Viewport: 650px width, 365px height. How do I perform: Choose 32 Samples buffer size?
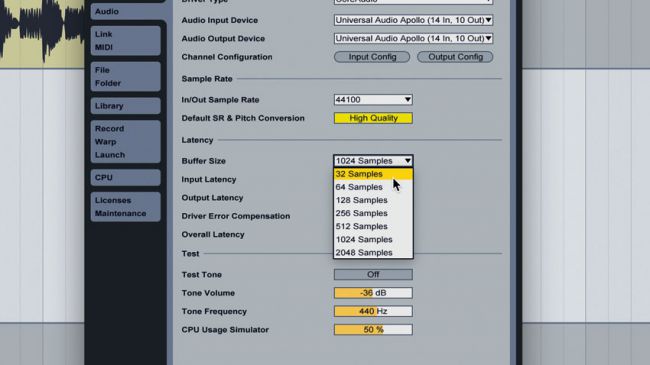[x=373, y=174]
